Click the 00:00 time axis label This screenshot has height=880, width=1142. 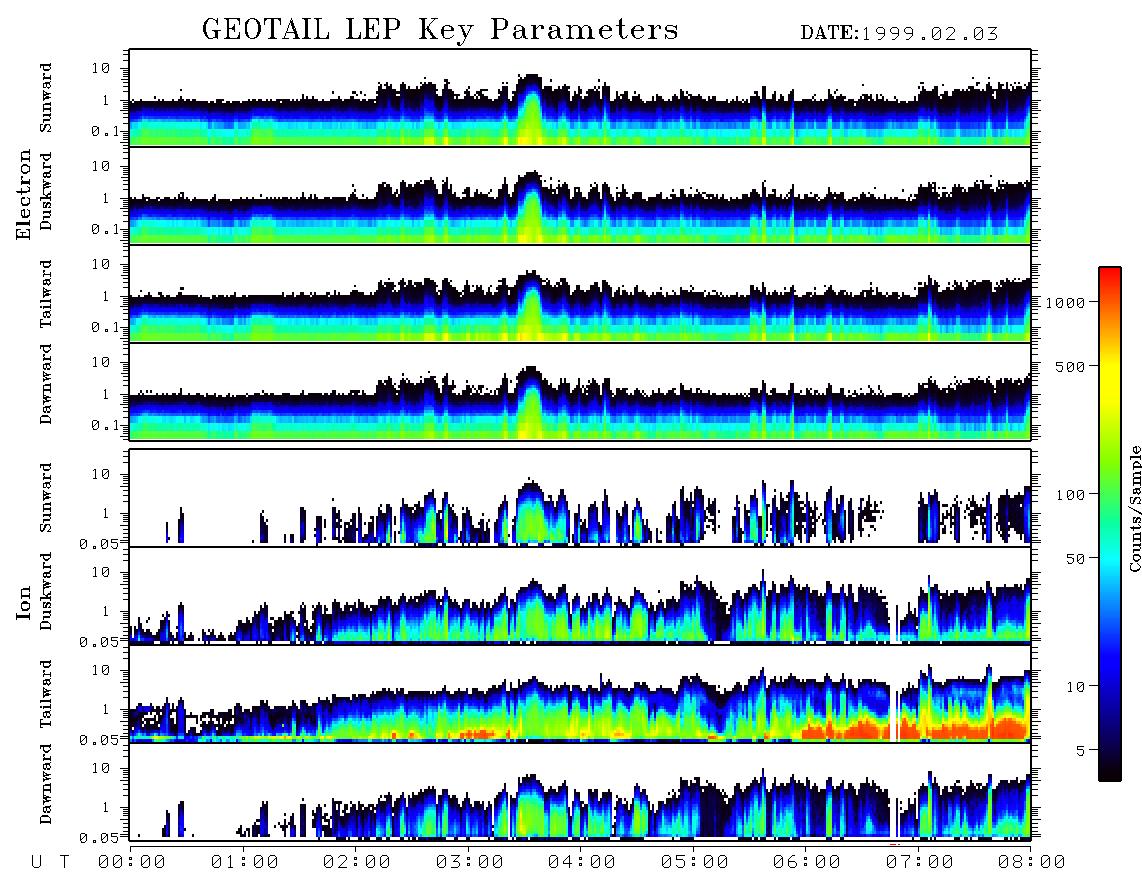pos(132,862)
